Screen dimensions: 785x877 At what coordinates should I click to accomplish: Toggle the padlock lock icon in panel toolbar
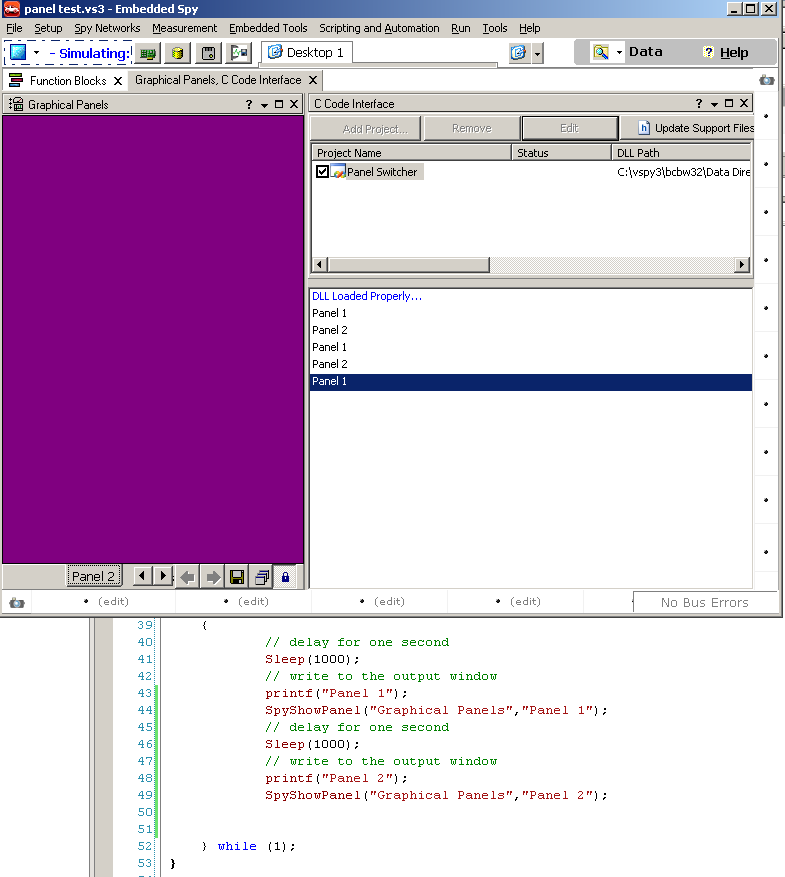[285, 577]
